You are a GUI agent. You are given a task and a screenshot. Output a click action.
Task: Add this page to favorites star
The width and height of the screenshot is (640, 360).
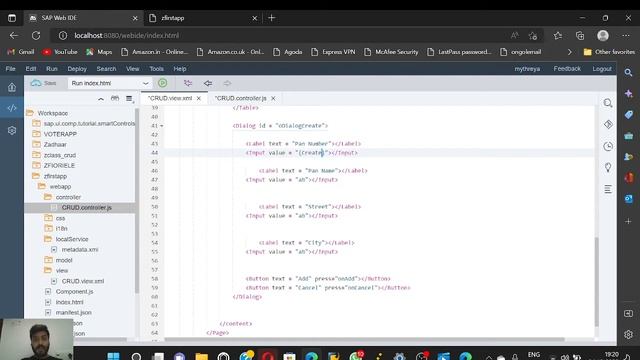pyautogui.click(x=533, y=36)
